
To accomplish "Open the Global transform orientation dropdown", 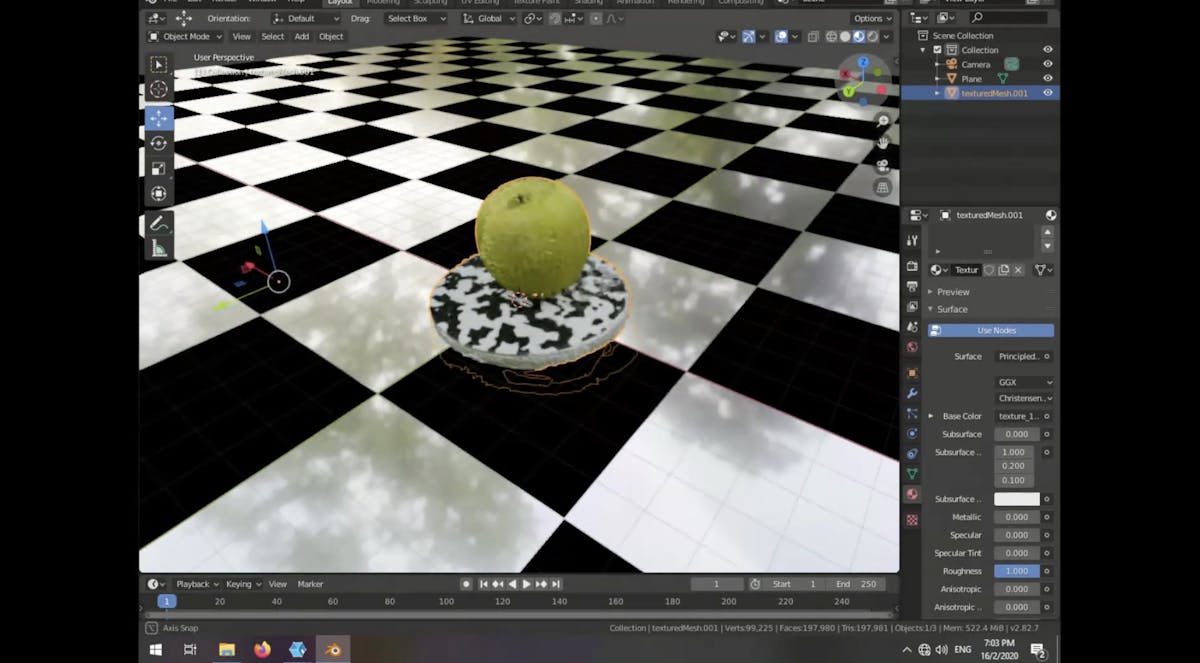I will (489, 18).
